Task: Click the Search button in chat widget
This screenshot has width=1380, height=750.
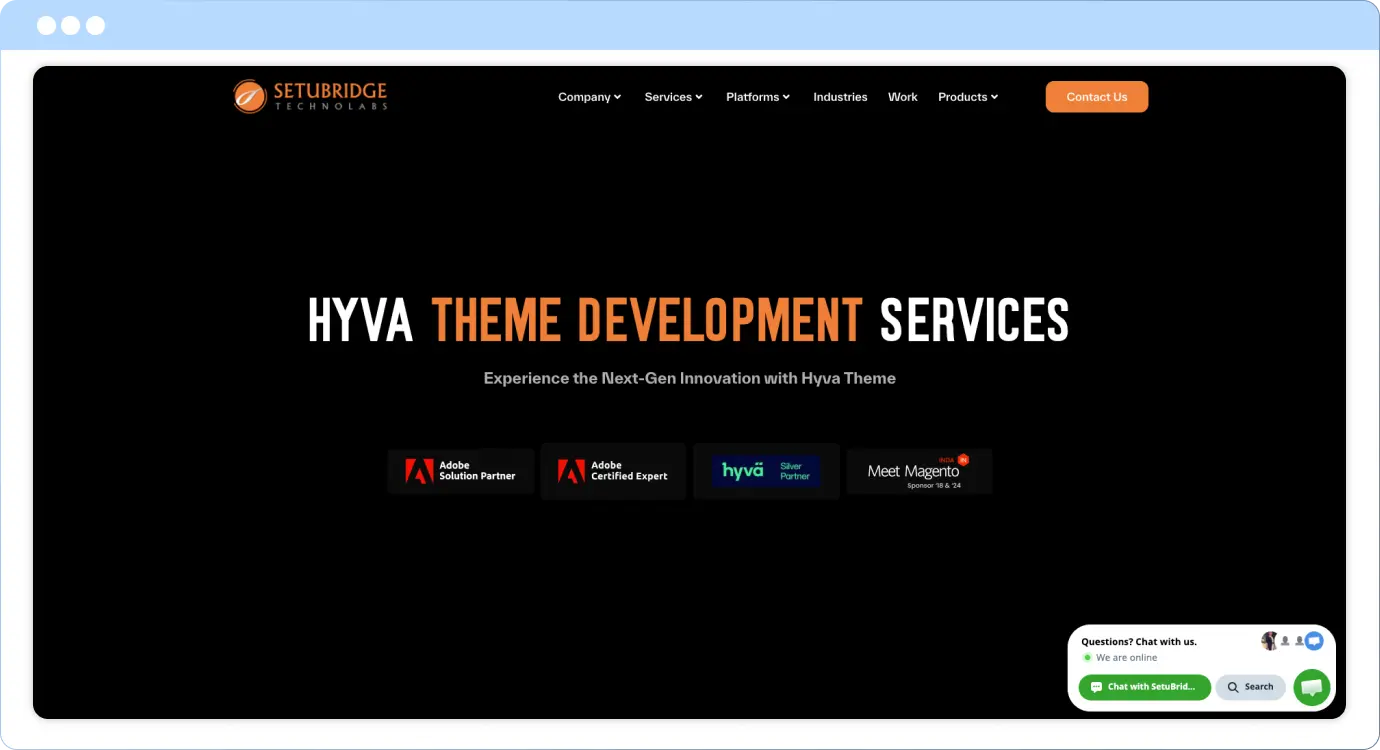Action: [x=1250, y=687]
